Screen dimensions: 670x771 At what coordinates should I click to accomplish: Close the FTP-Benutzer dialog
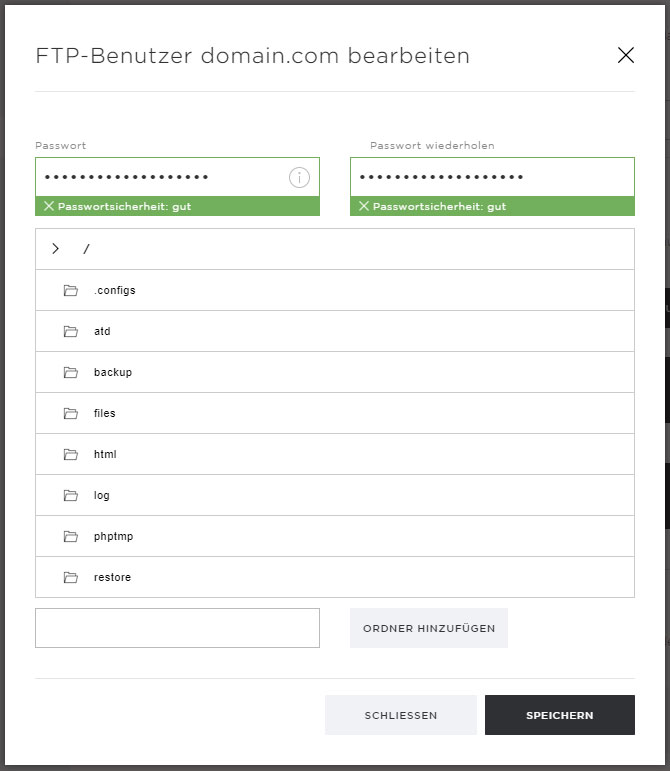point(626,55)
